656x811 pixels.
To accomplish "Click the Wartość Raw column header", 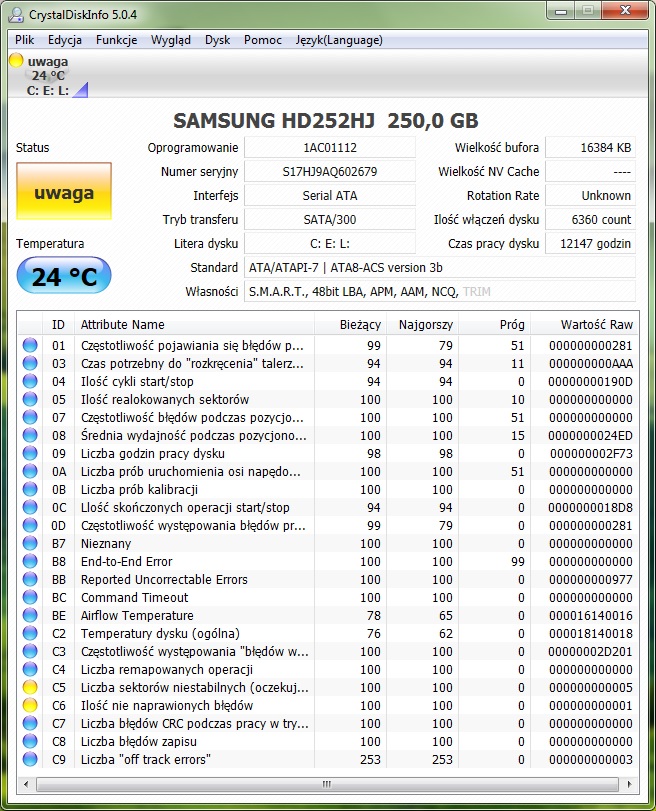I will (585, 324).
